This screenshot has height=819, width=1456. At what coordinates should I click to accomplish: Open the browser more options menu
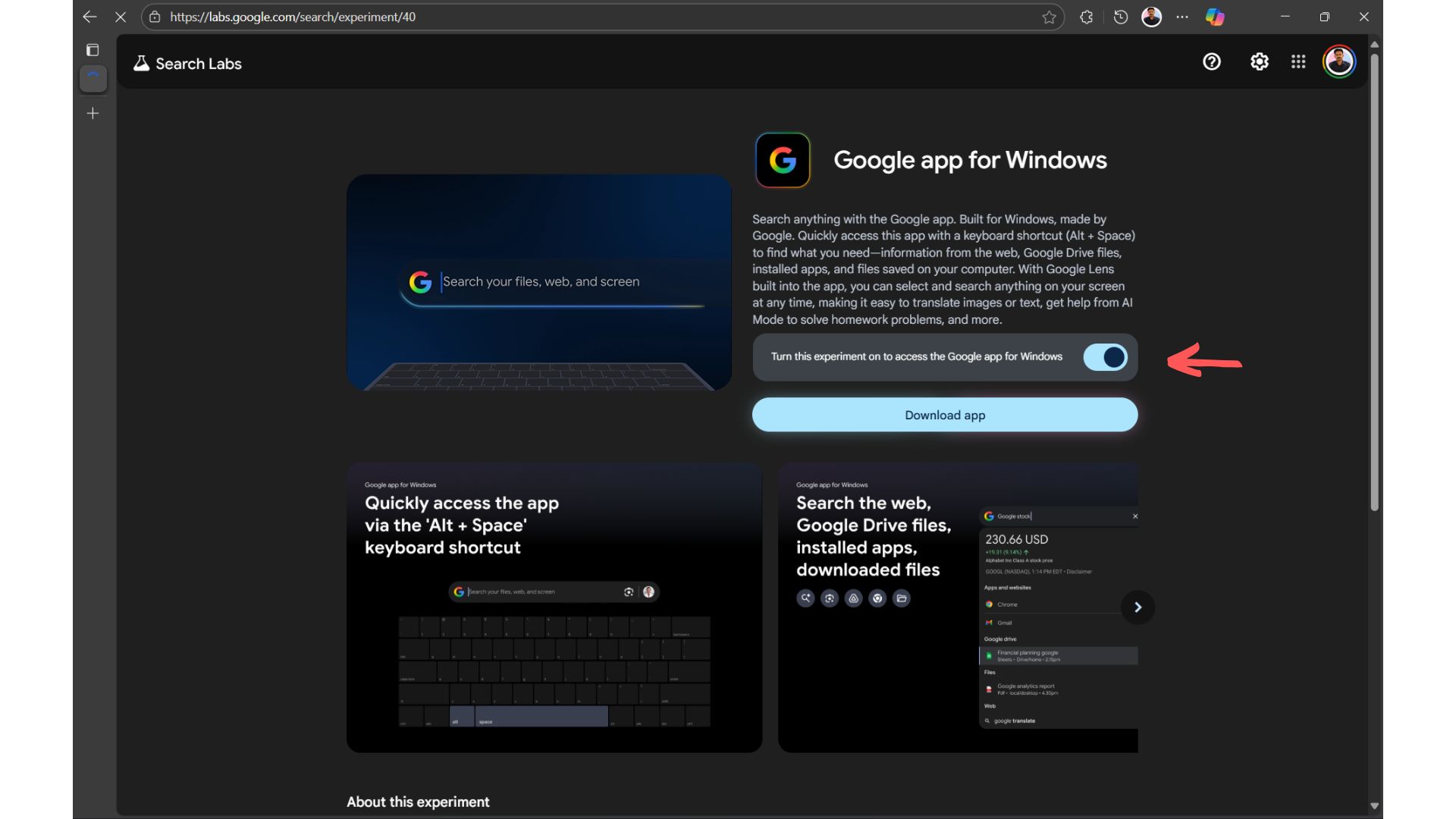pyautogui.click(x=1182, y=17)
